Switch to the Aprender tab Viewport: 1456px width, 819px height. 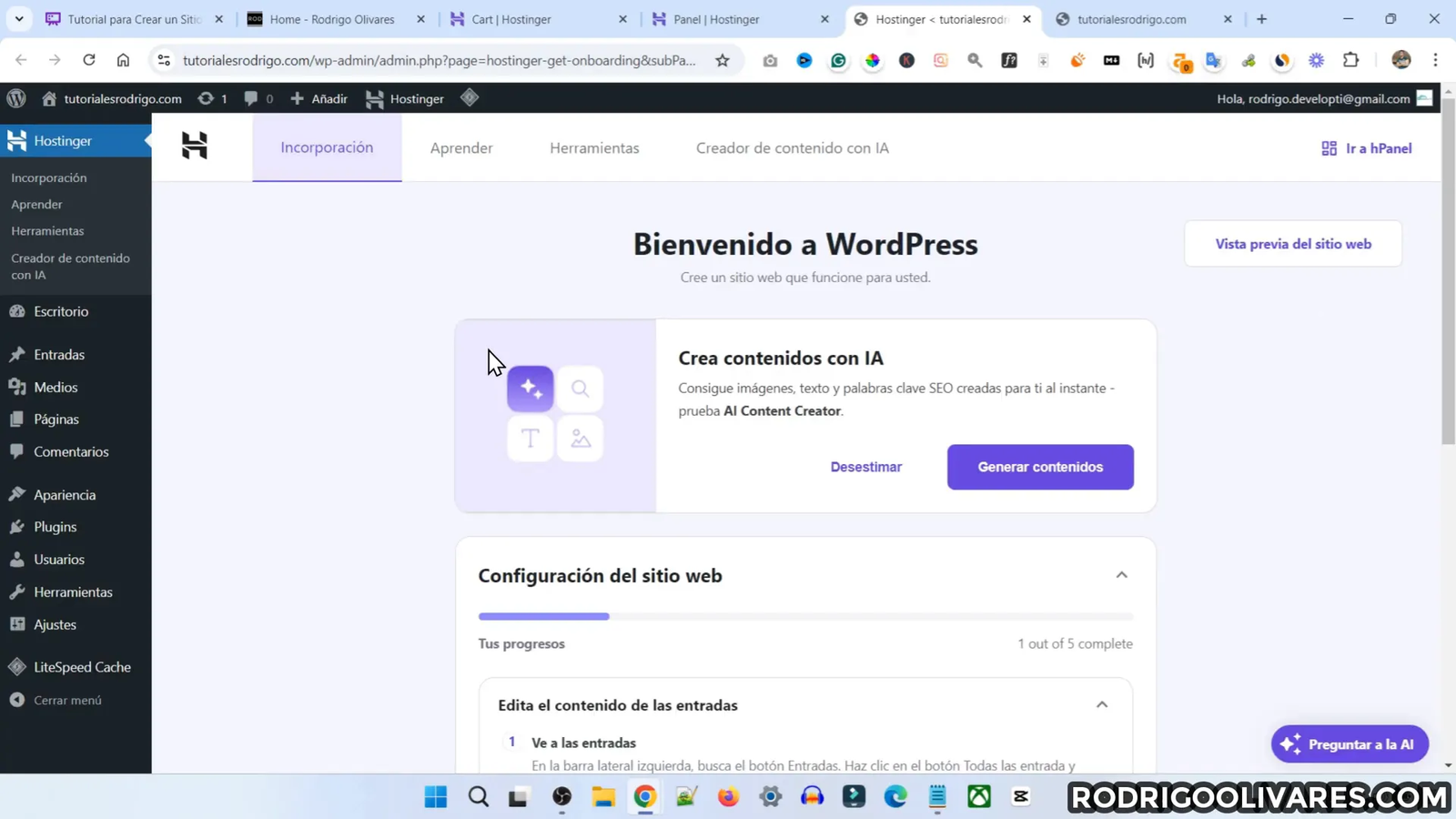tap(460, 147)
